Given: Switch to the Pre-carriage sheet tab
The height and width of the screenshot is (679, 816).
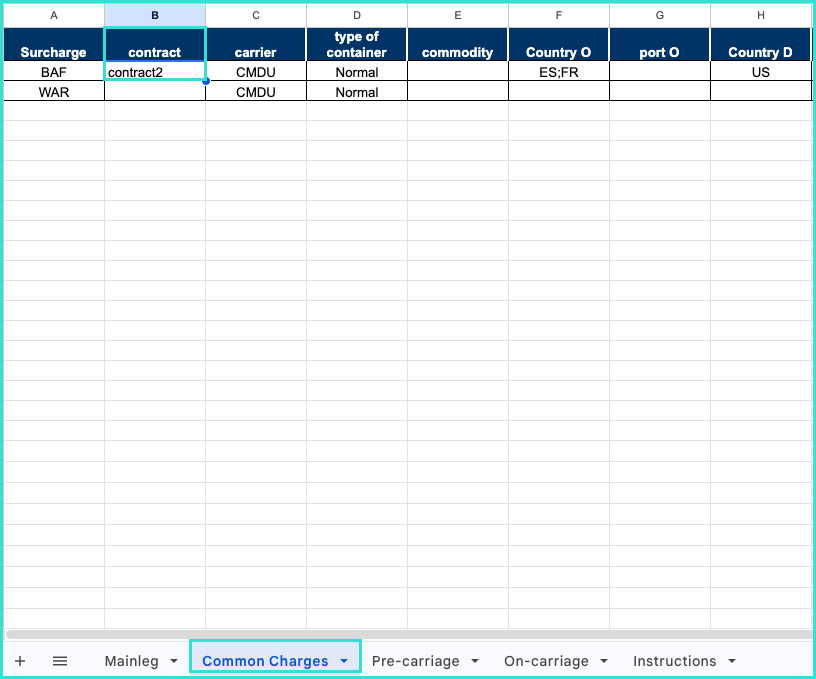Looking at the screenshot, I should pos(415,661).
